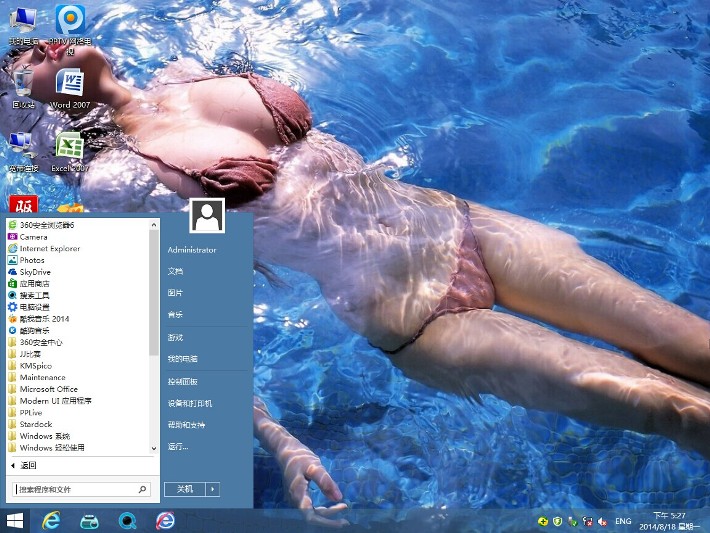Click the Windows Start button on taskbar

pyautogui.click(x=14, y=521)
